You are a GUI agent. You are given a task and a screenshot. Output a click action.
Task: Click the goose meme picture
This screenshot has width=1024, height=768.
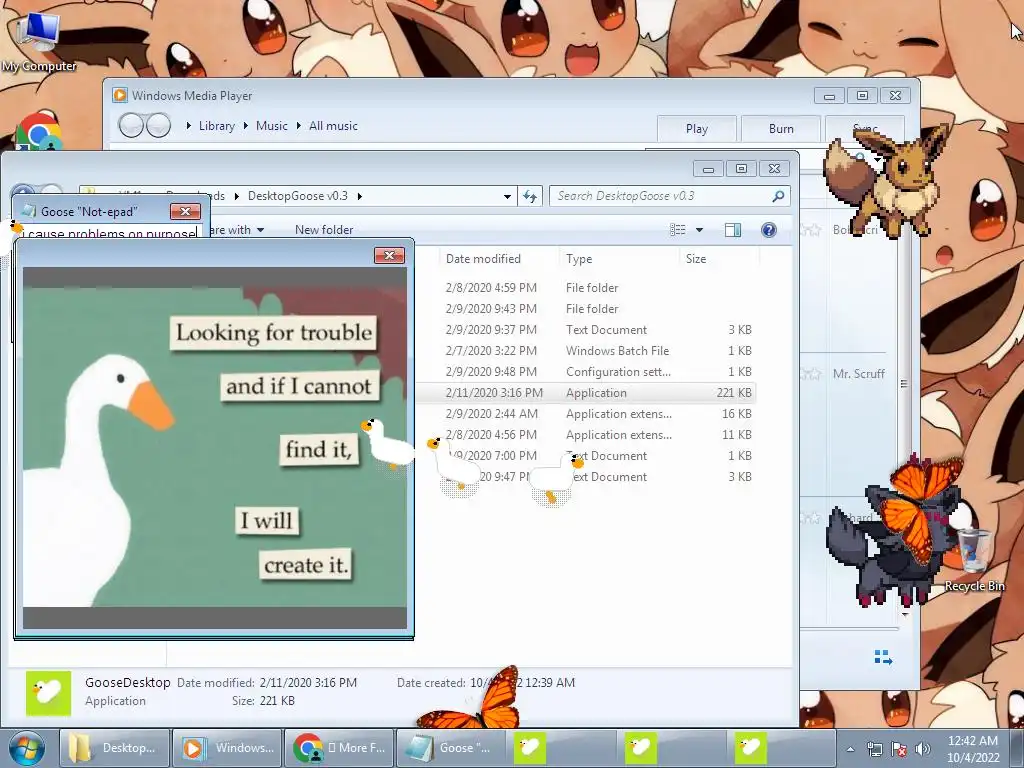pos(215,447)
